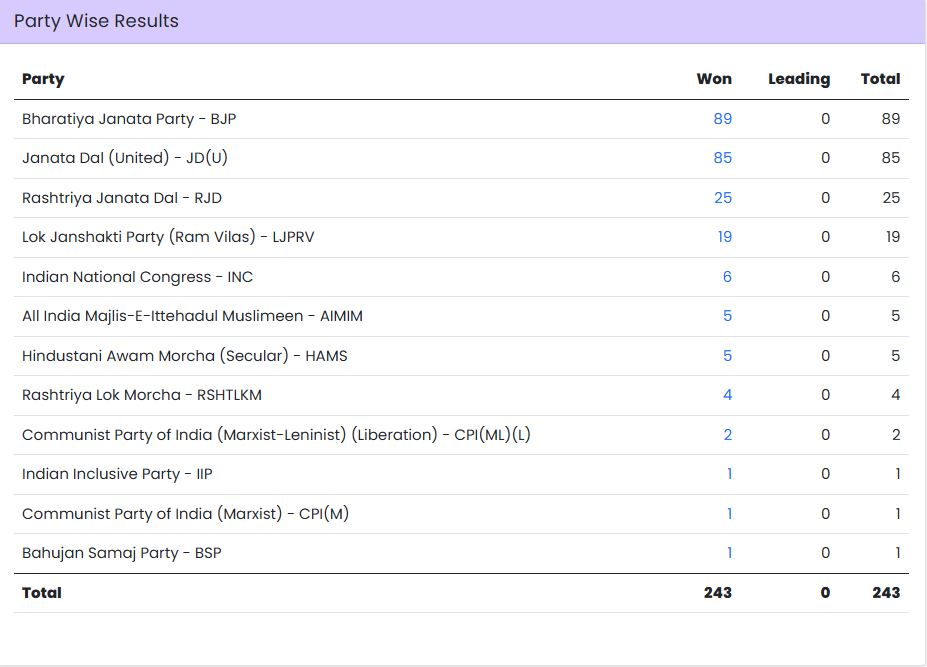Select Rashtriya Janata Dal - RJD text
927x667 pixels.
pos(122,197)
